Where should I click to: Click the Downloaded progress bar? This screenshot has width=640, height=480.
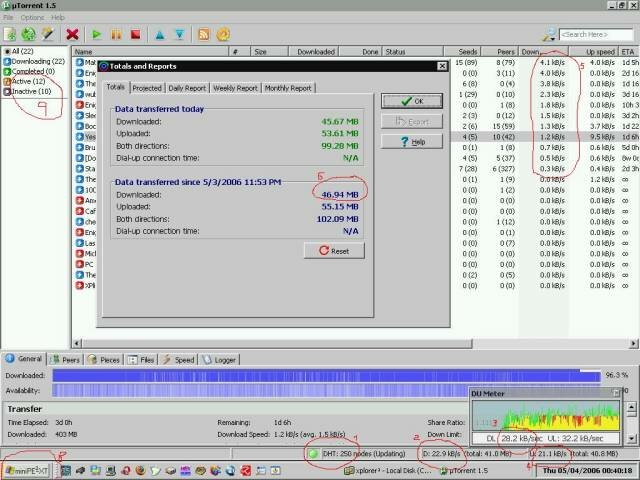[327, 376]
